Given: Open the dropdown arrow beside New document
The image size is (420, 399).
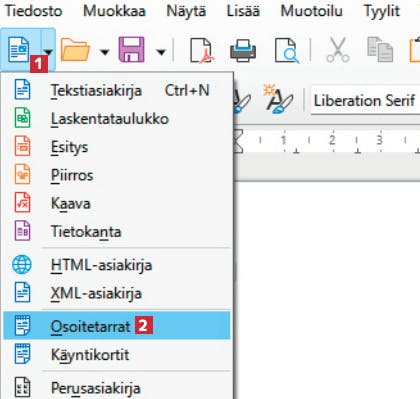Looking at the screenshot, I should click(48, 52).
